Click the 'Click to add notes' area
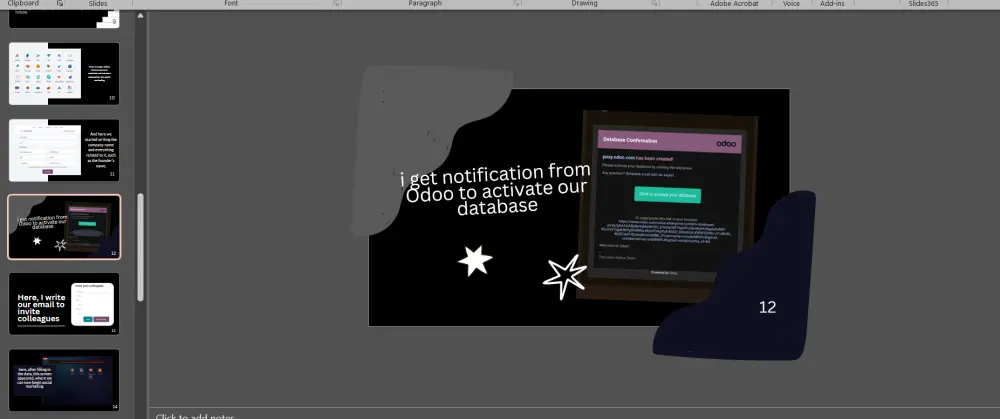Viewport: 1000px width, 419px height. pyautogui.click(x=195, y=416)
